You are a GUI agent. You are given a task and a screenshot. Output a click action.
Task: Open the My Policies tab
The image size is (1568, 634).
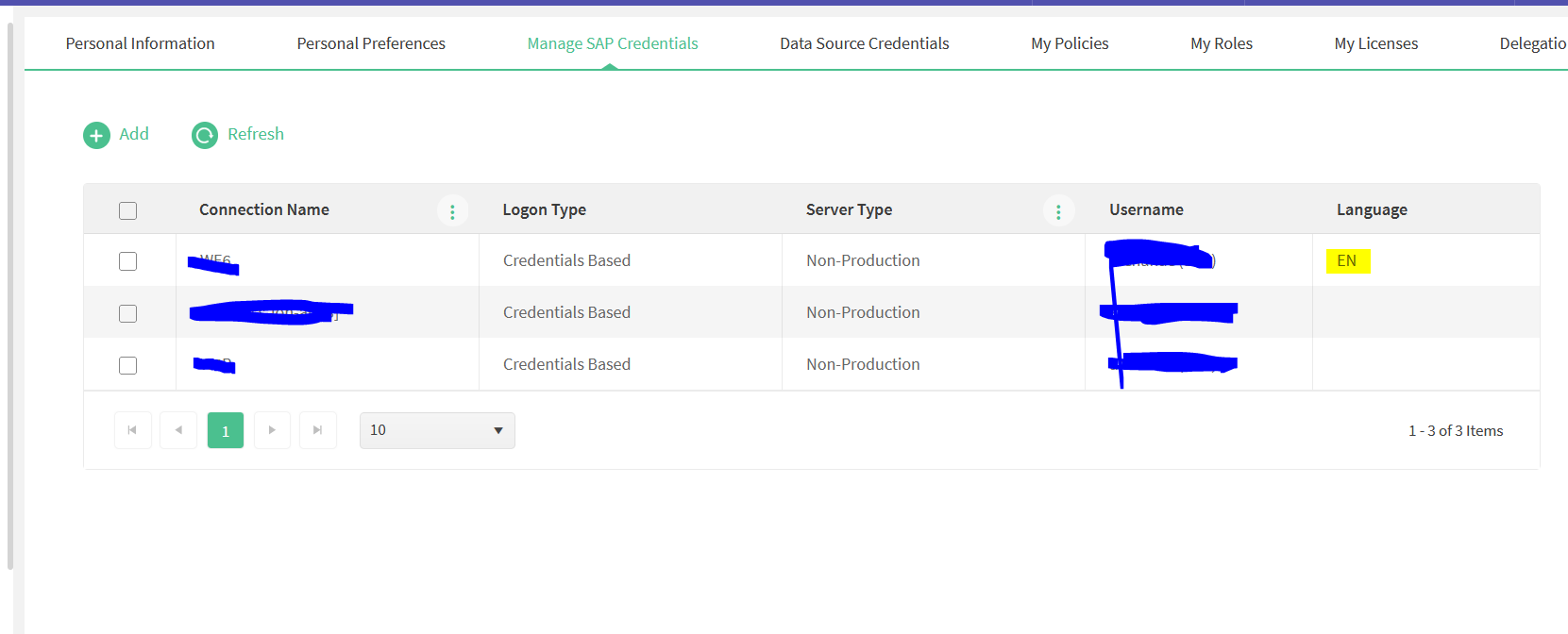click(x=1070, y=43)
